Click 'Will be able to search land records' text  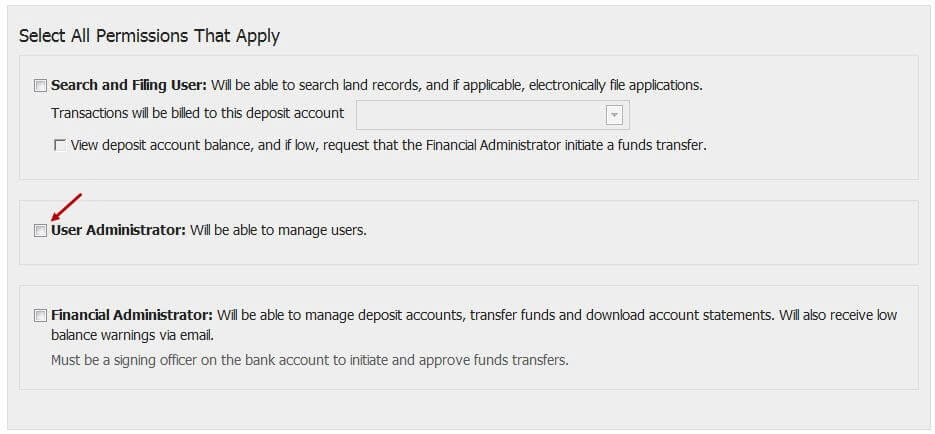click(x=315, y=85)
